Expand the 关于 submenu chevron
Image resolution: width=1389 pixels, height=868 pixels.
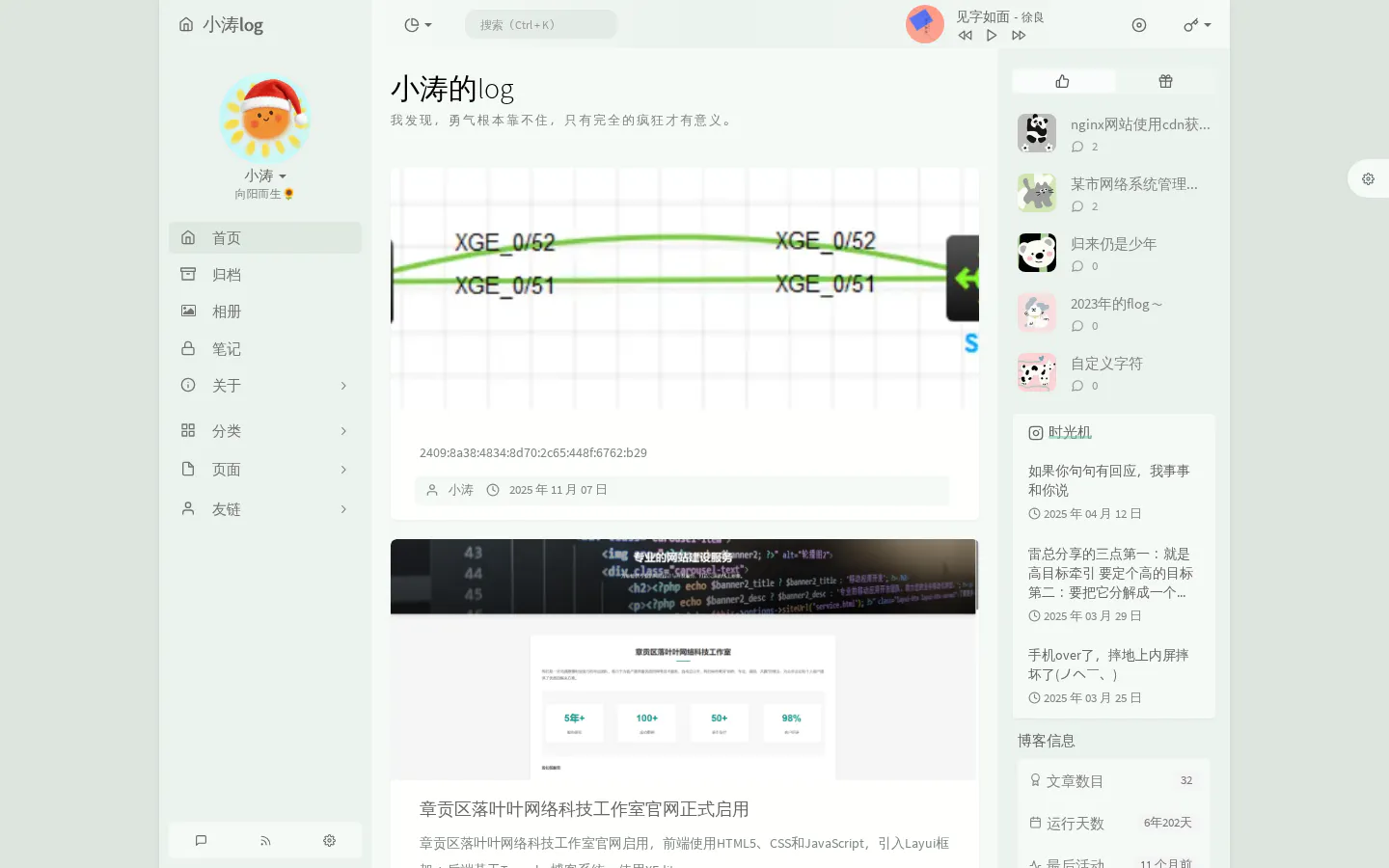pos(343,386)
